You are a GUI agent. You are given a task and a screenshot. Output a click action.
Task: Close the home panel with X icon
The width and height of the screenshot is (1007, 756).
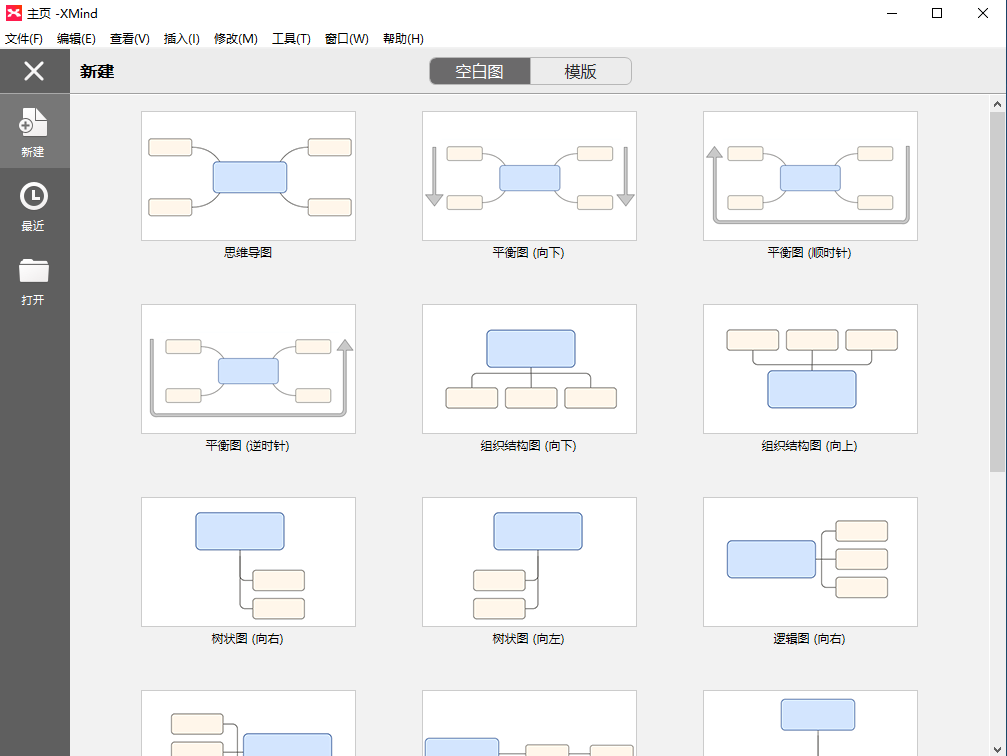coord(34,71)
